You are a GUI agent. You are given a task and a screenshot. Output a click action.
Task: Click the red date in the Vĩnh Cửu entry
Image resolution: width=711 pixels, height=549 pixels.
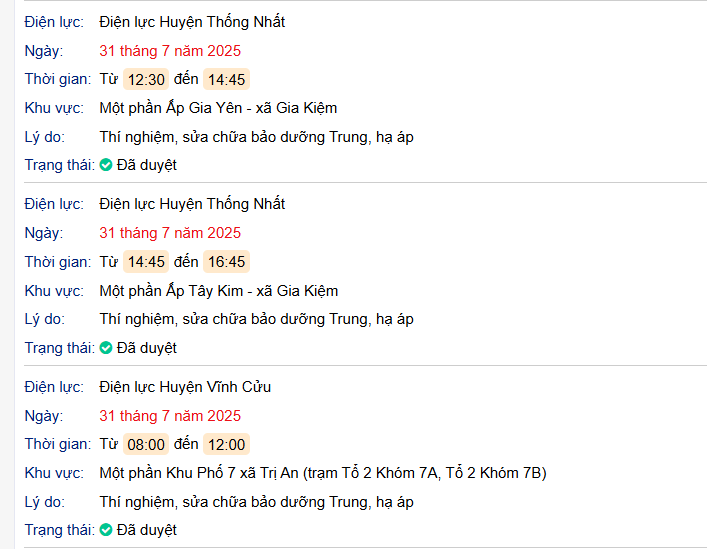(170, 416)
